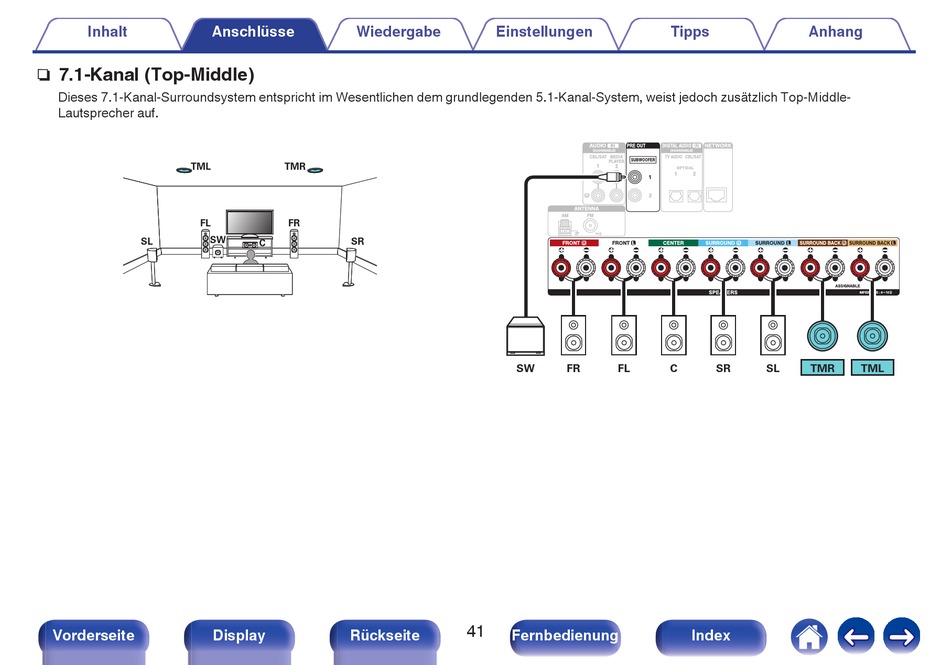This screenshot has width=950, height=665.
Task: Click the FRONT R terminal label
Action: 574,243
